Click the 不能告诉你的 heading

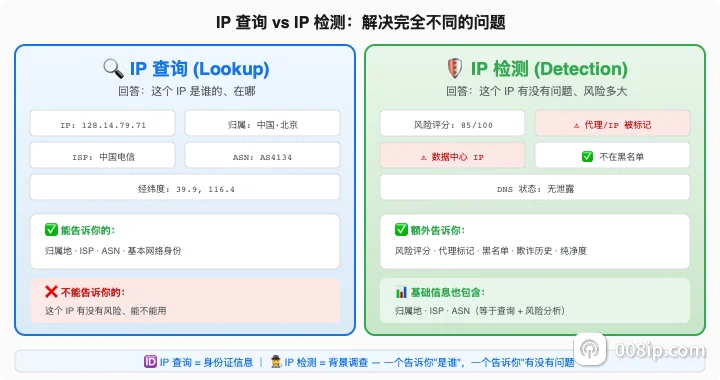click(93, 292)
